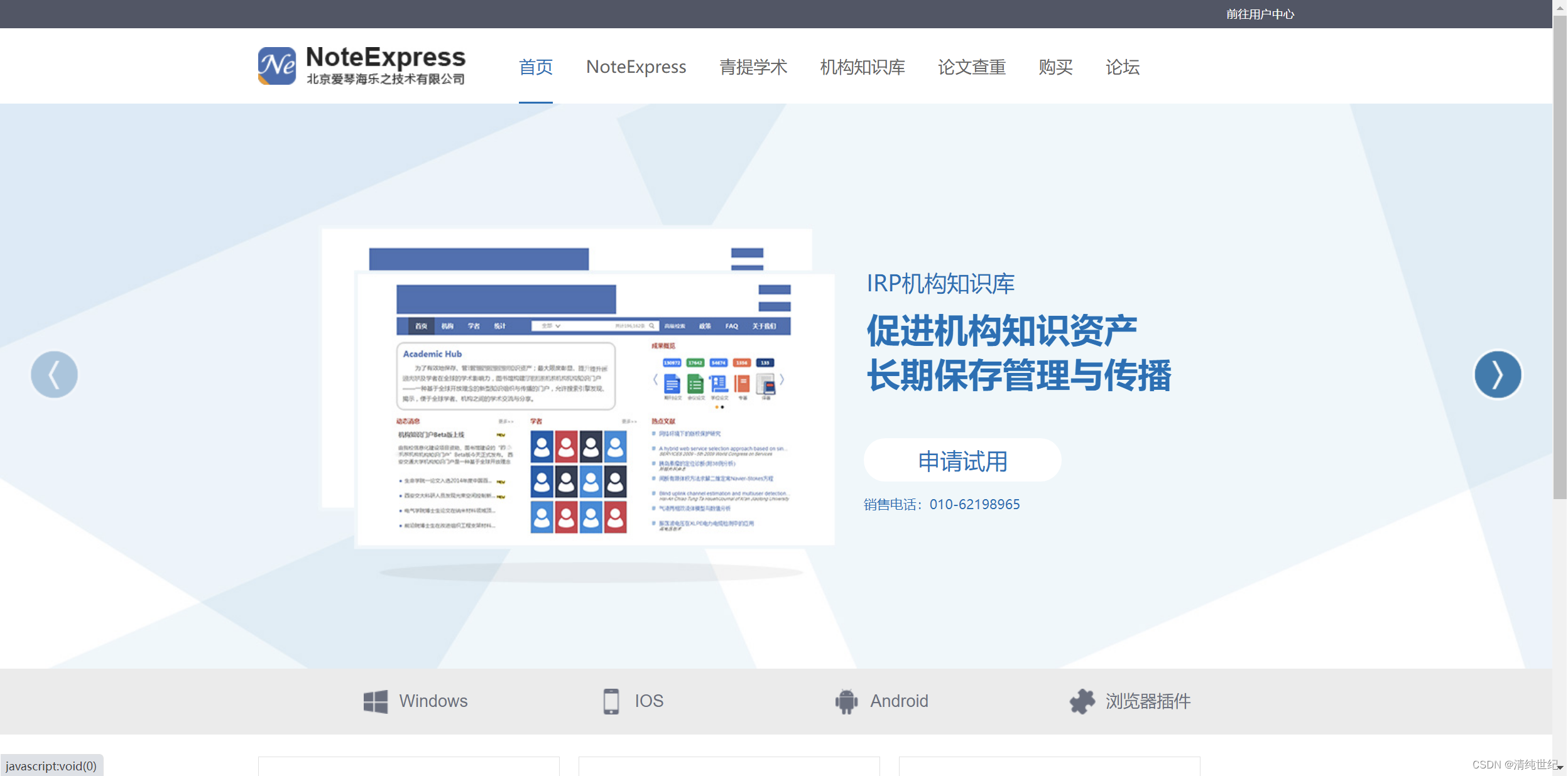Click the 更多>> link beside 动态消息

click(506, 421)
